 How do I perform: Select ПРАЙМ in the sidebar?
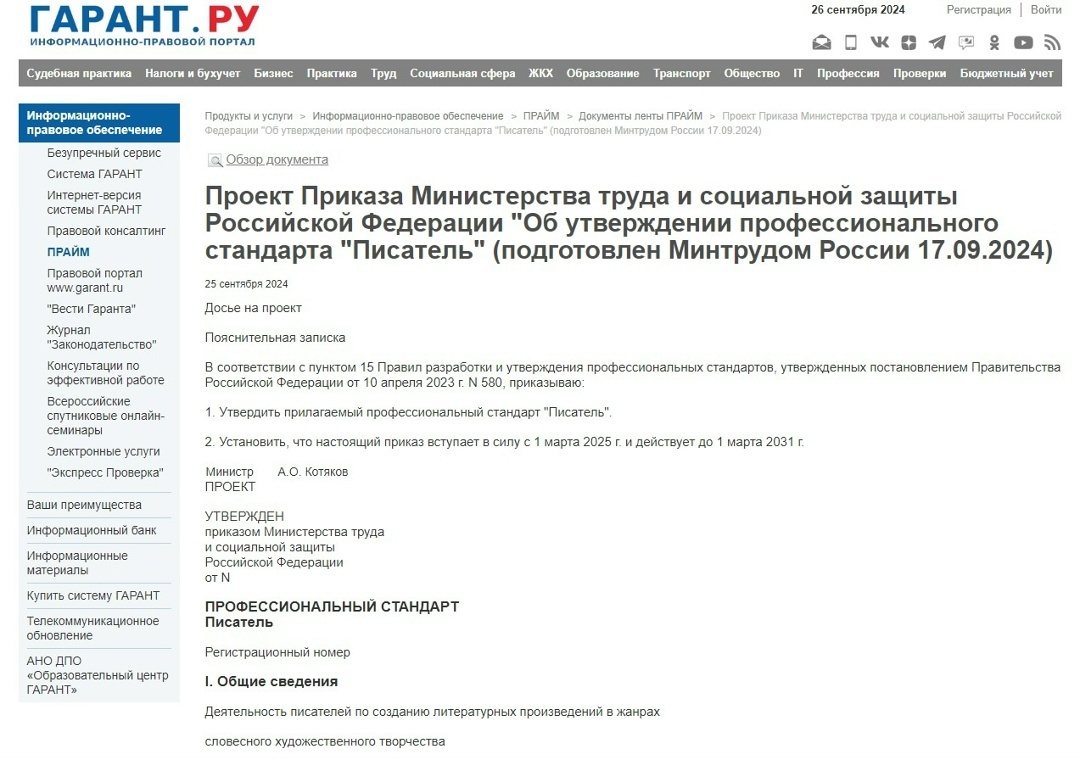[68, 252]
